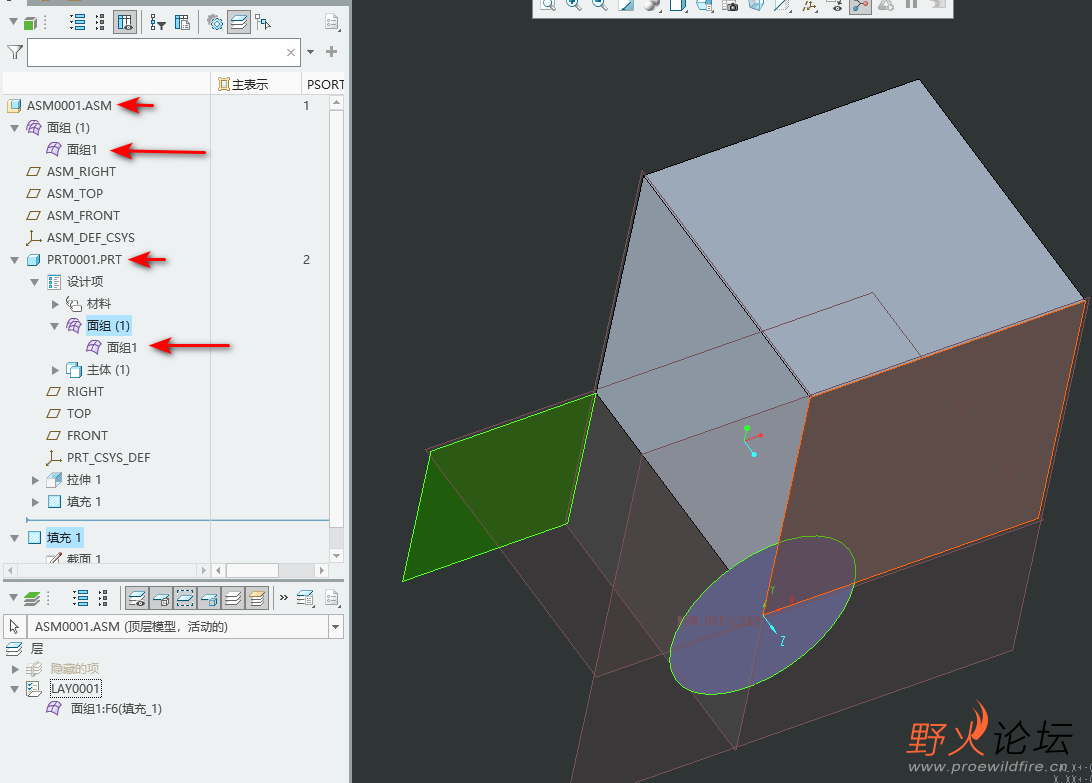Select the ASM_RIGHT datum plane

click(81, 172)
